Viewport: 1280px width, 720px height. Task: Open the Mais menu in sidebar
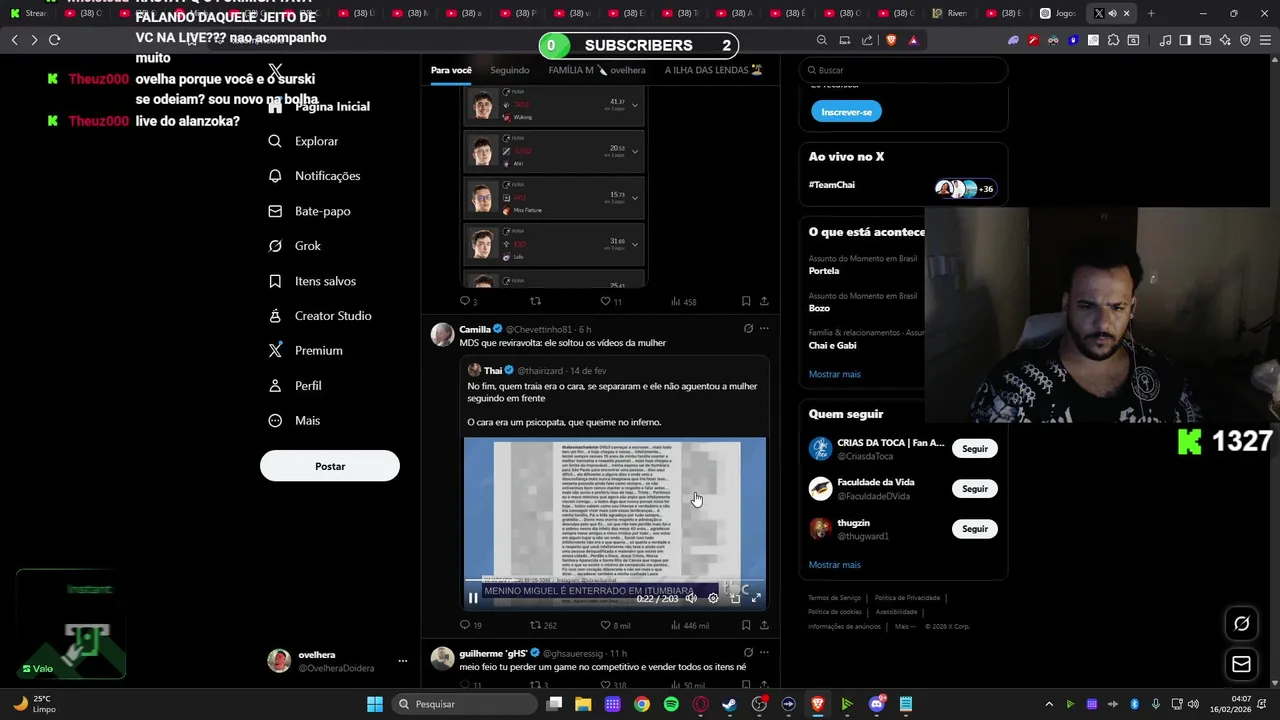click(x=294, y=421)
